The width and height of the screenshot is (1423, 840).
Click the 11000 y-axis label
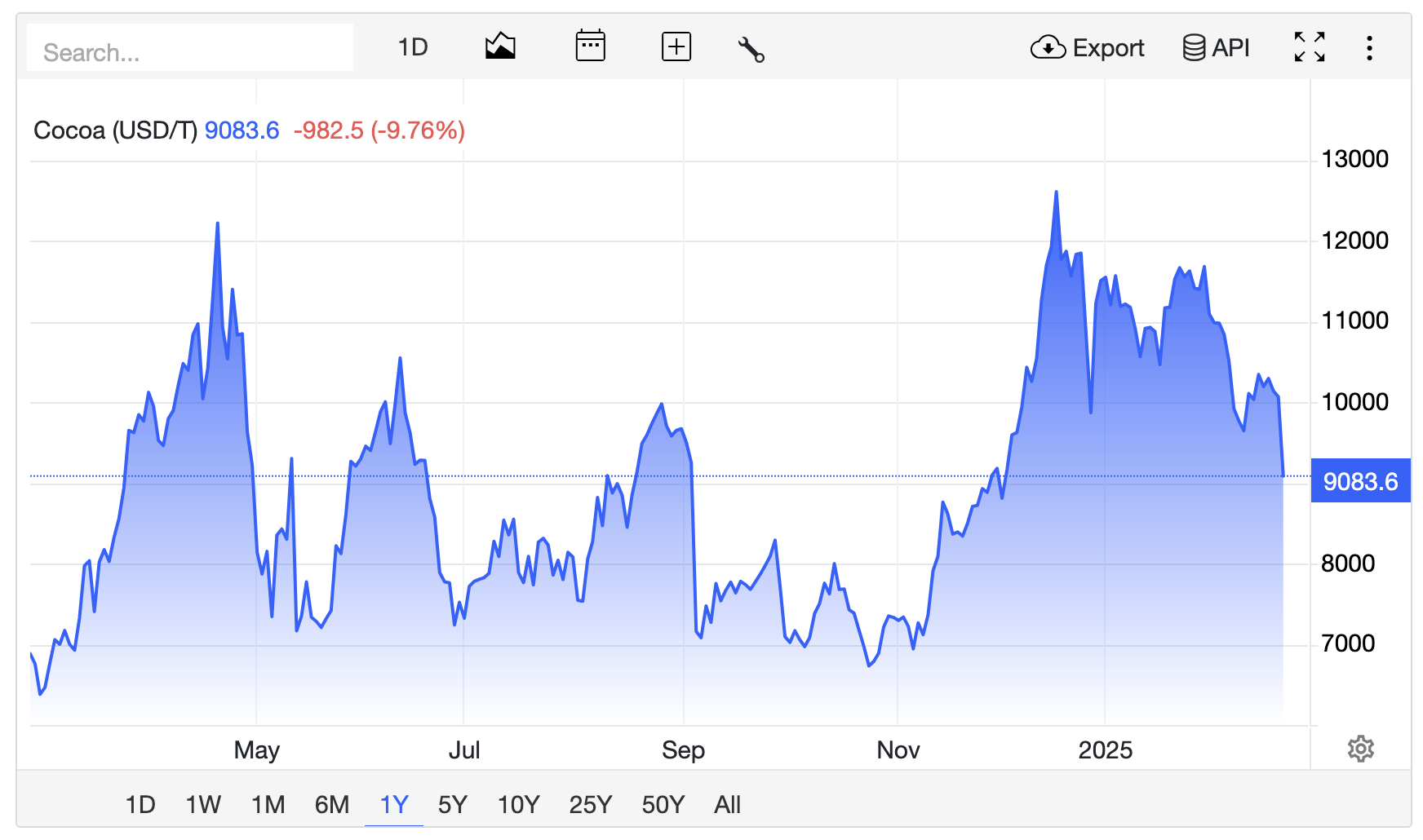1354,321
